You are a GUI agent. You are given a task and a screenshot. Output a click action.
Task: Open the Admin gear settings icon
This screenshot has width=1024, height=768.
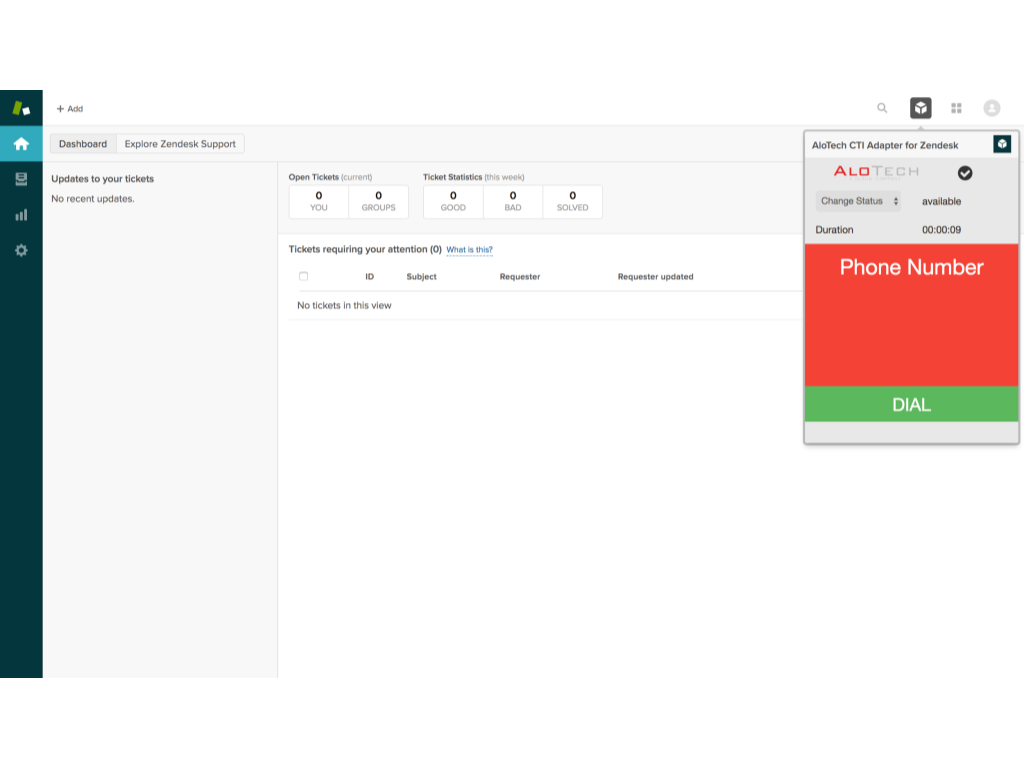click(21, 250)
